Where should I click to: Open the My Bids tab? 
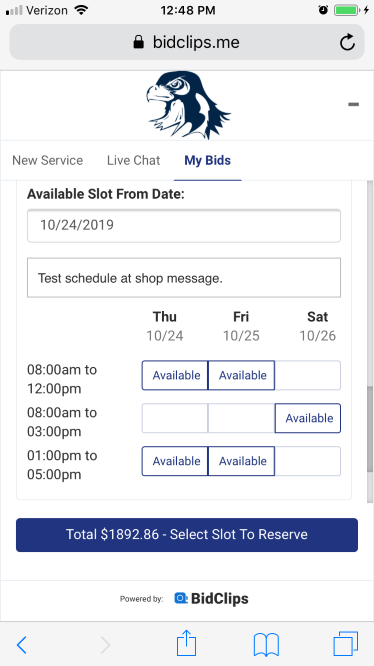point(208,160)
